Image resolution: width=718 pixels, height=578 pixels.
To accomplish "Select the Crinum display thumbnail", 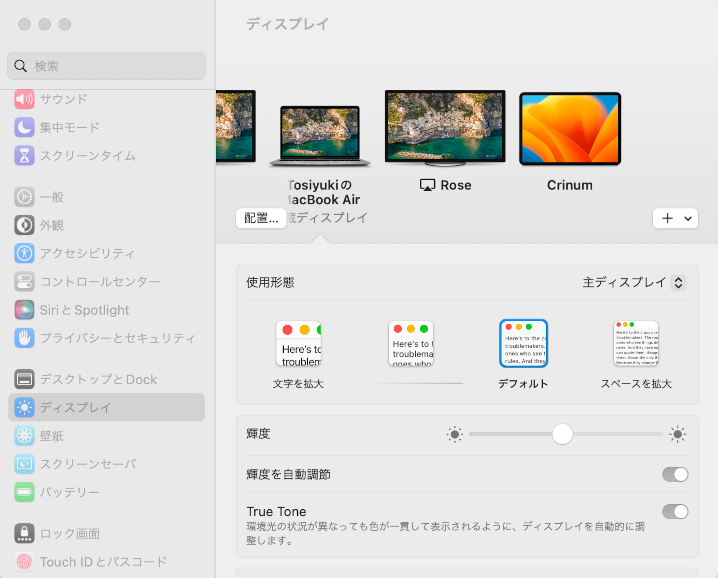I will [x=570, y=130].
